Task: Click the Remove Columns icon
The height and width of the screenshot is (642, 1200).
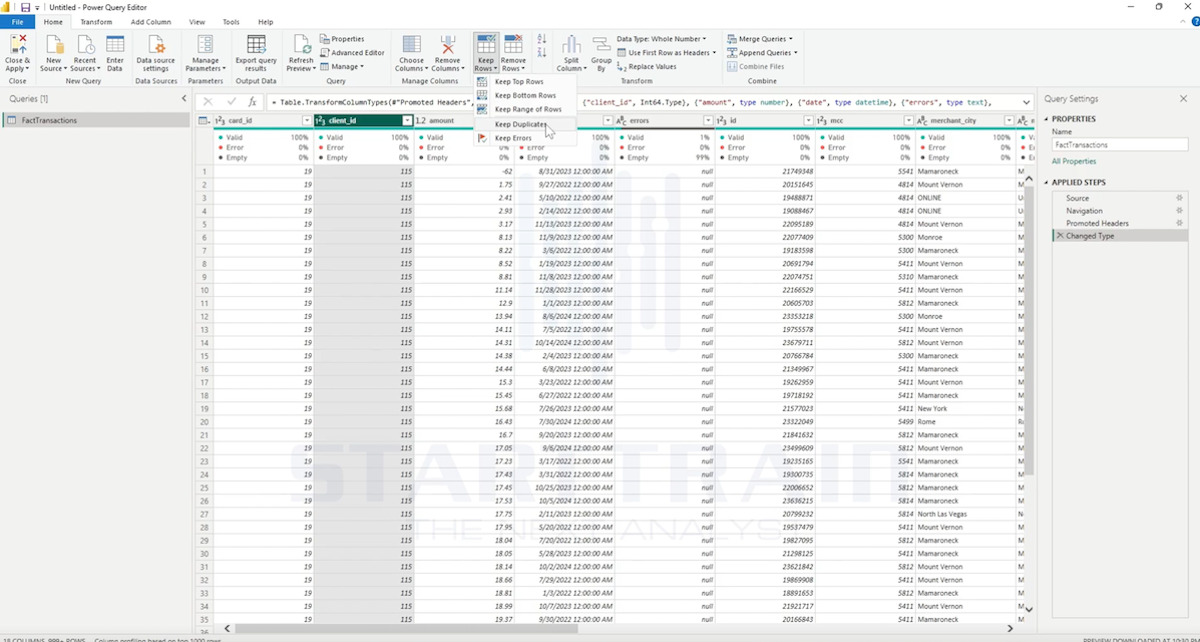Action: click(447, 46)
